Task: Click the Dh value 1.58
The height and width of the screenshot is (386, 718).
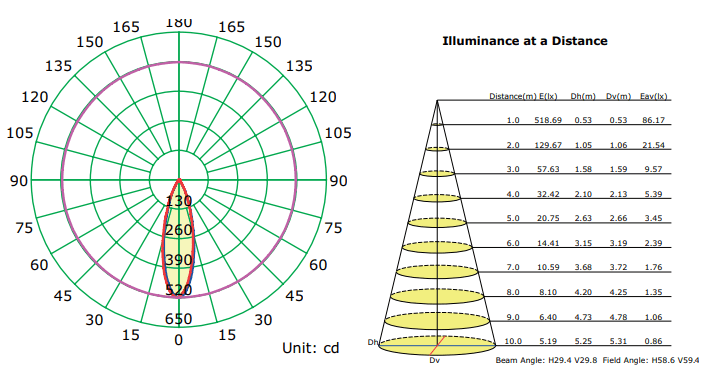Action: 583,169
